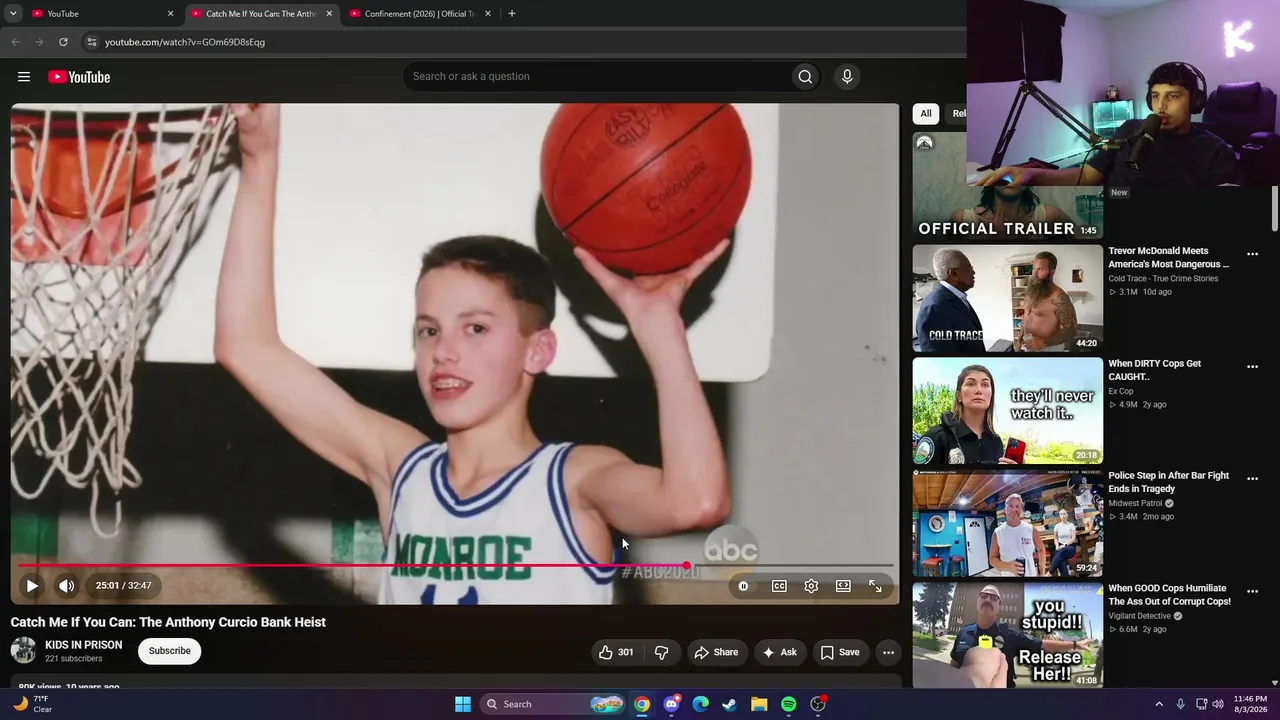Visit the KIDS IN PRISON channel name
The width and height of the screenshot is (1280, 720).
point(84,645)
